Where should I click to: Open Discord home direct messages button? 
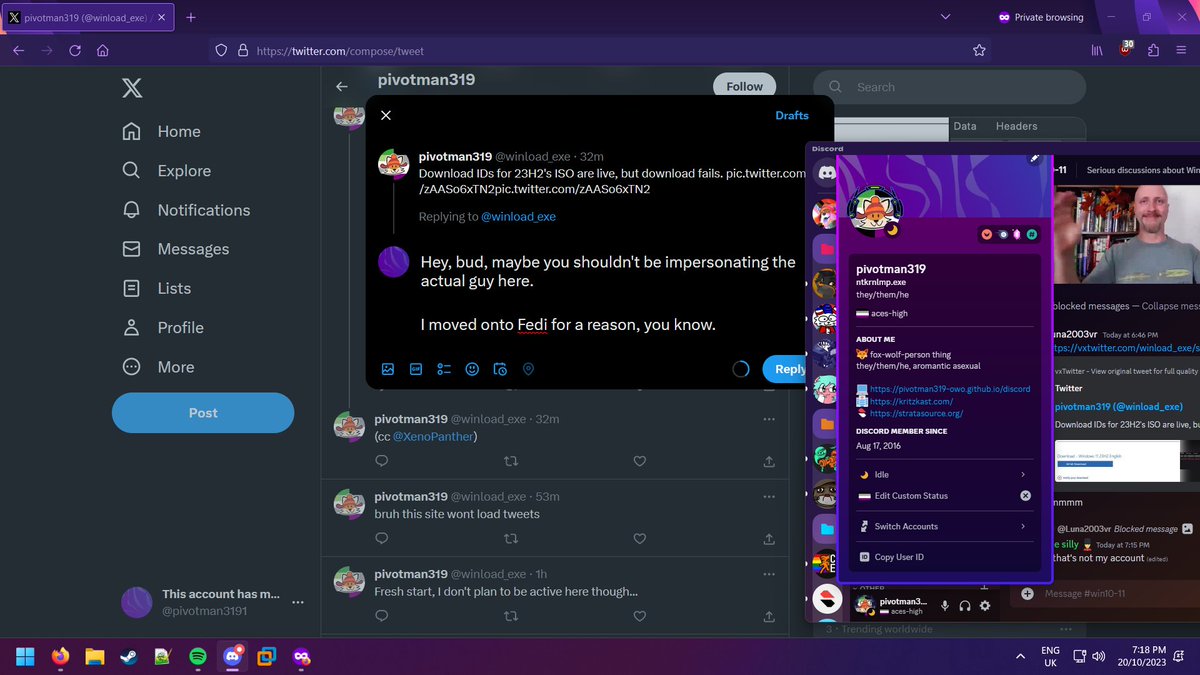pos(826,172)
